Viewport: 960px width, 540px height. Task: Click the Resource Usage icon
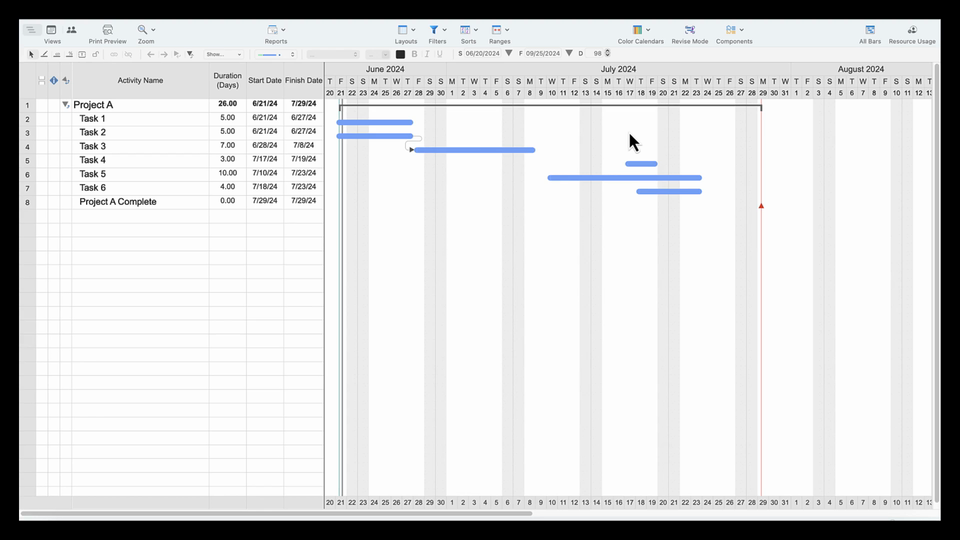[x=912, y=30]
